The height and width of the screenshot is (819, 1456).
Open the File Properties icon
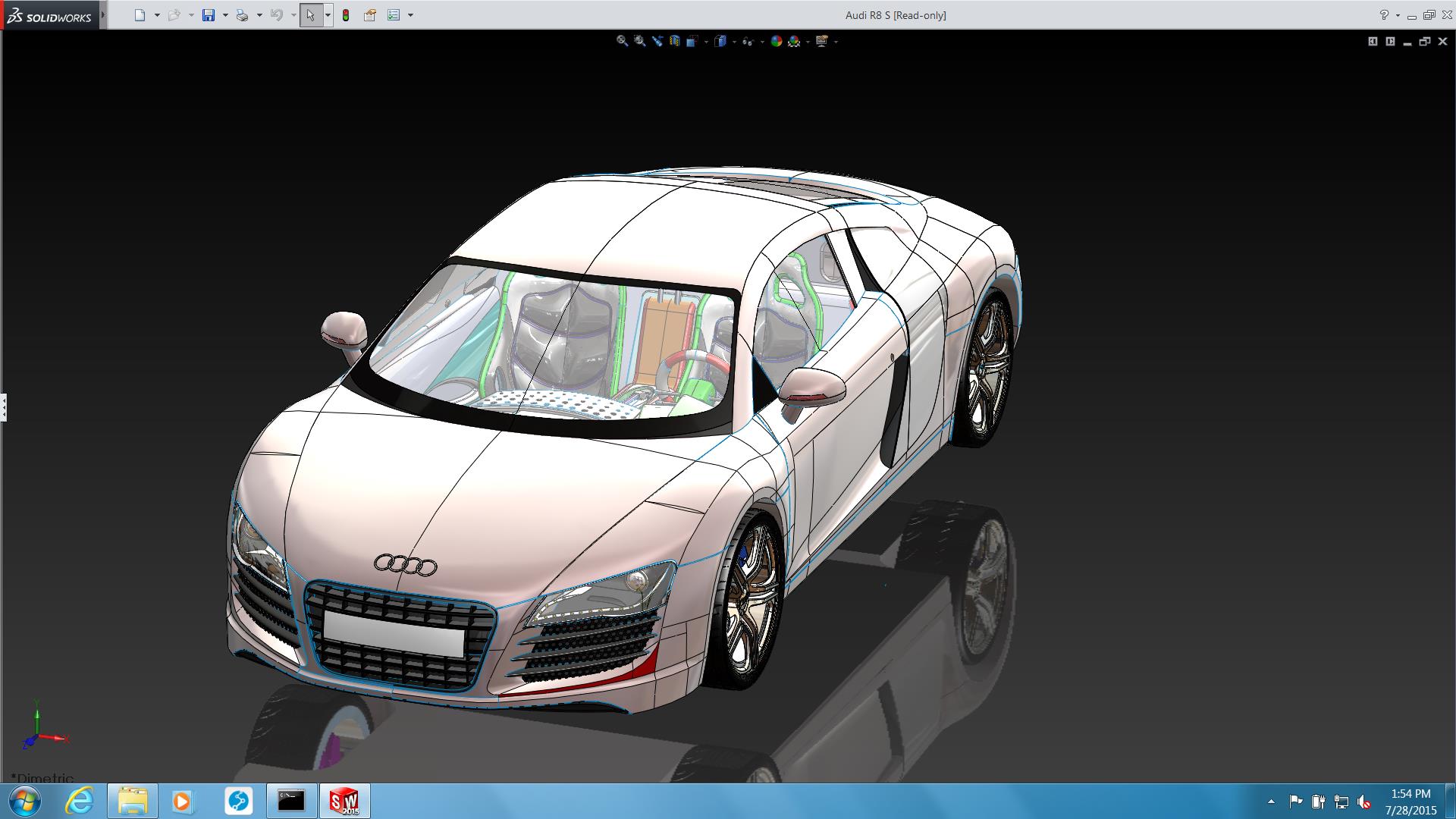coord(369,15)
